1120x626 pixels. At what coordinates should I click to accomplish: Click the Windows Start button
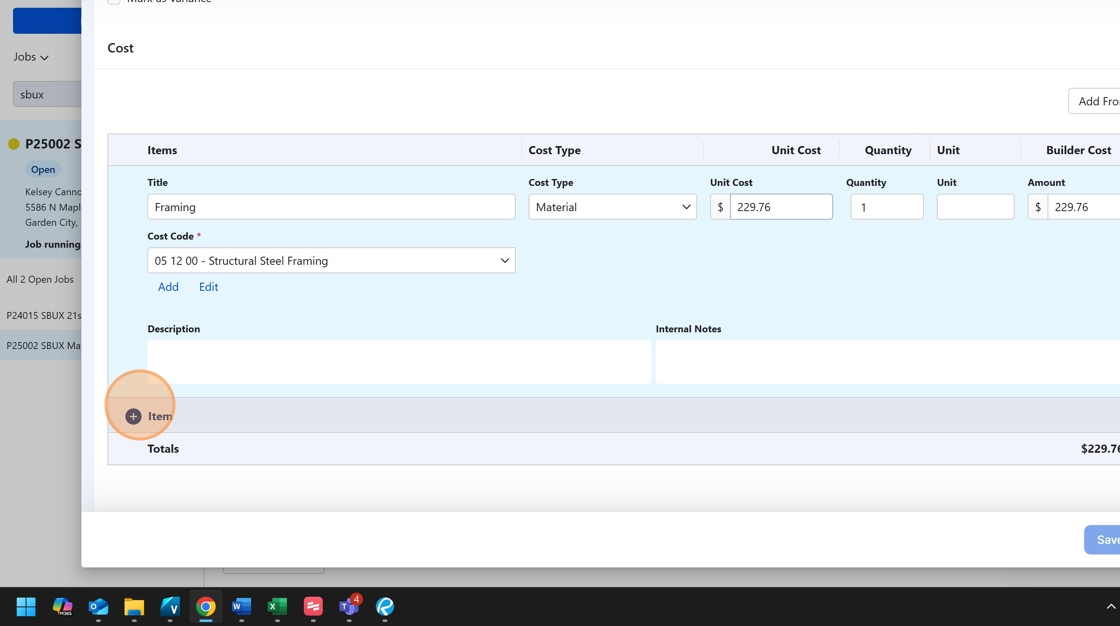pyautogui.click(x=26, y=606)
